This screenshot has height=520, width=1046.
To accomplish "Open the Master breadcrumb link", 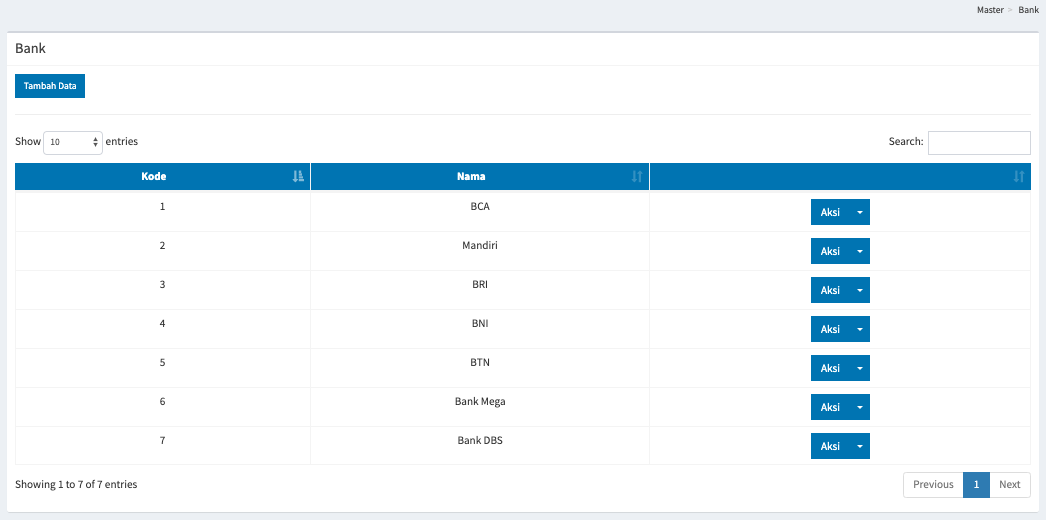I will tap(990, 10).
